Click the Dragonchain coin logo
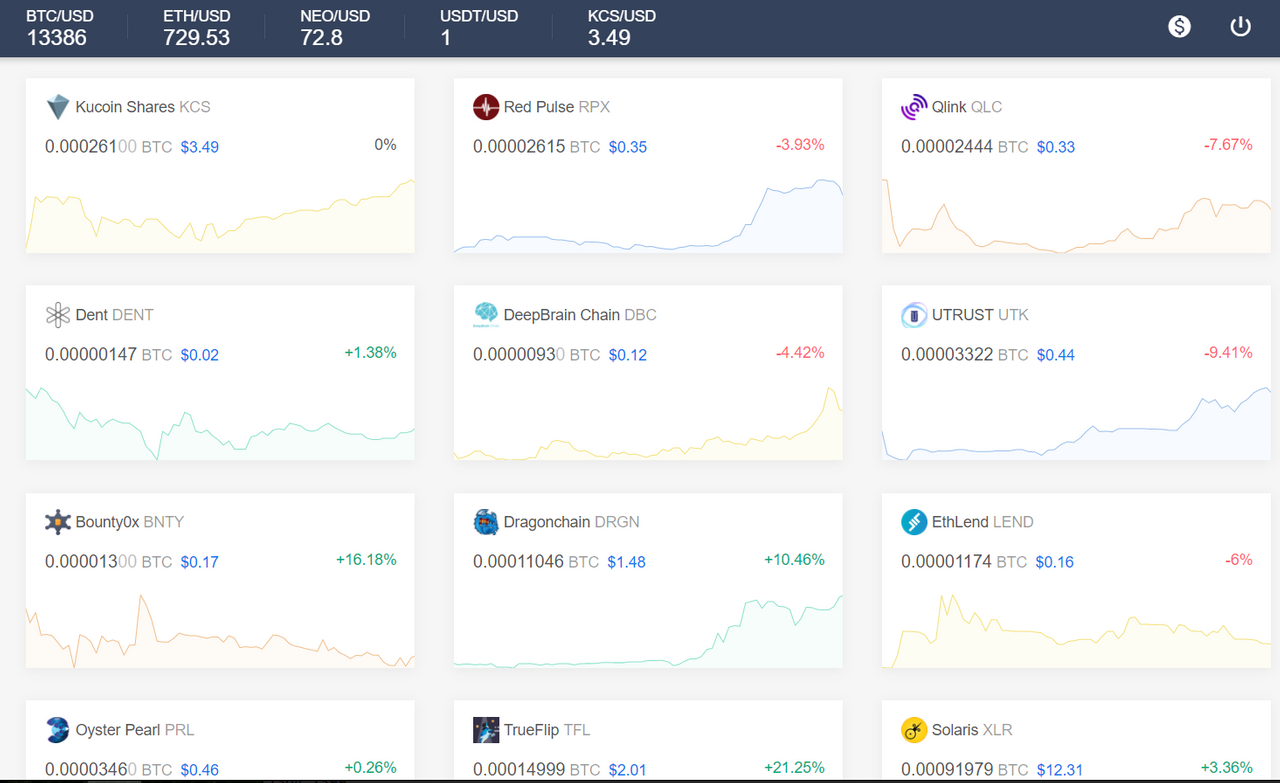This screenshot has height=783, width=1280. pos(486,522)
